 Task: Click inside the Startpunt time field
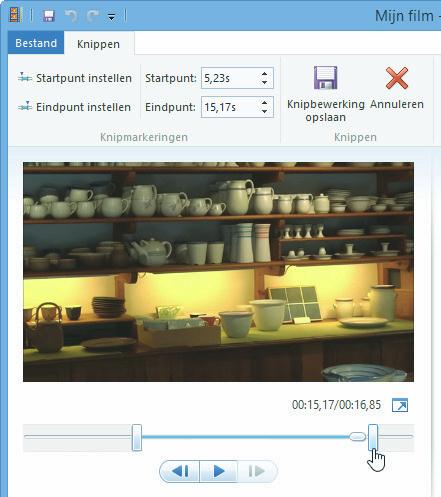(230, 78)
